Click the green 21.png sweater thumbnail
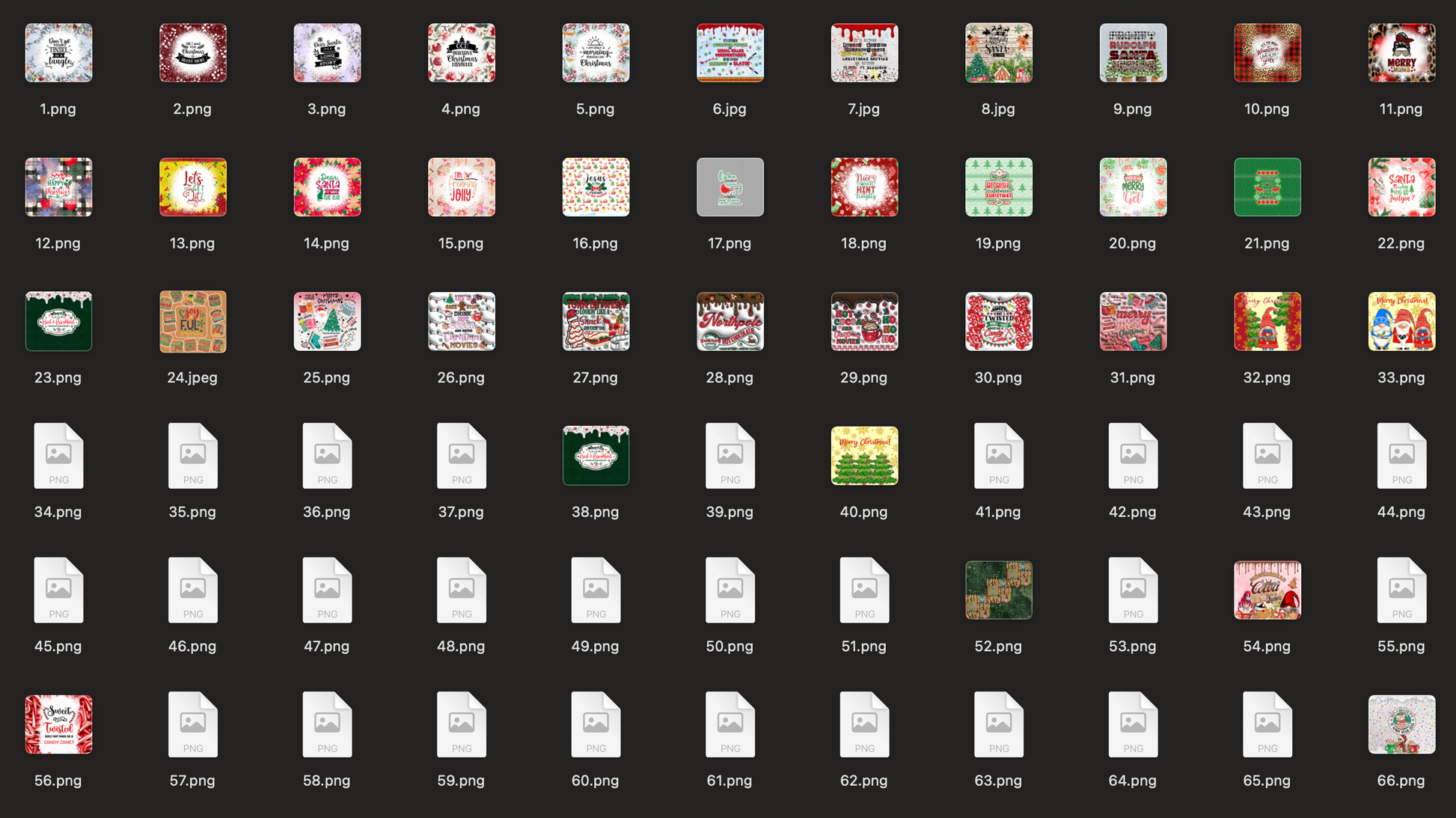 point(1267,187)
